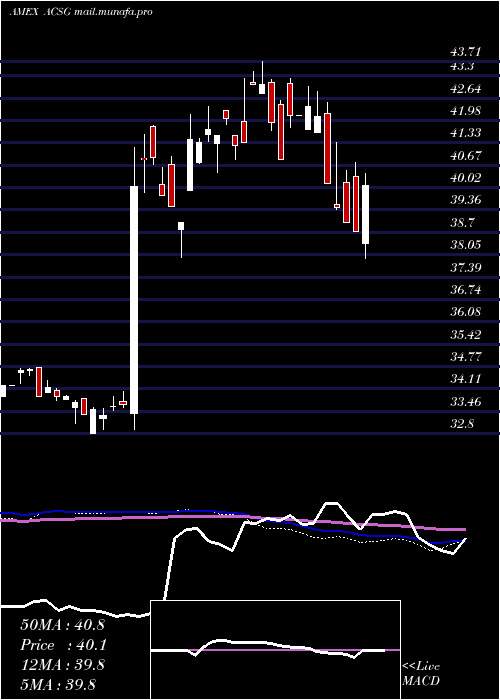The width and height of the screenshot is (500, 700).
Task: Click the 38.7 price axis label
Action: (462, 222)
